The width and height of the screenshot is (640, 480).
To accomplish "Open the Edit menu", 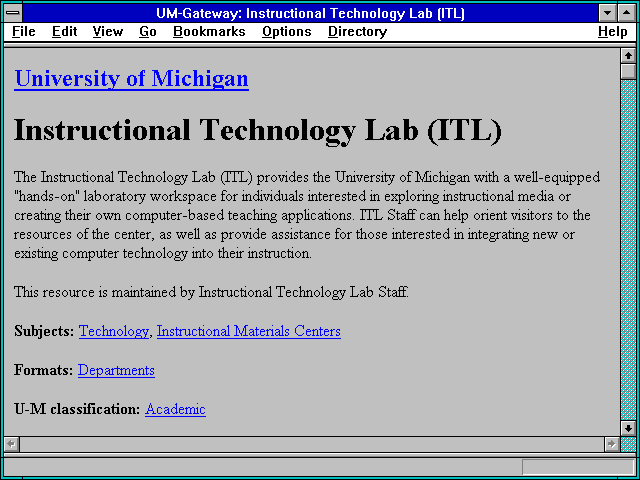I will [x=64, y=32].
